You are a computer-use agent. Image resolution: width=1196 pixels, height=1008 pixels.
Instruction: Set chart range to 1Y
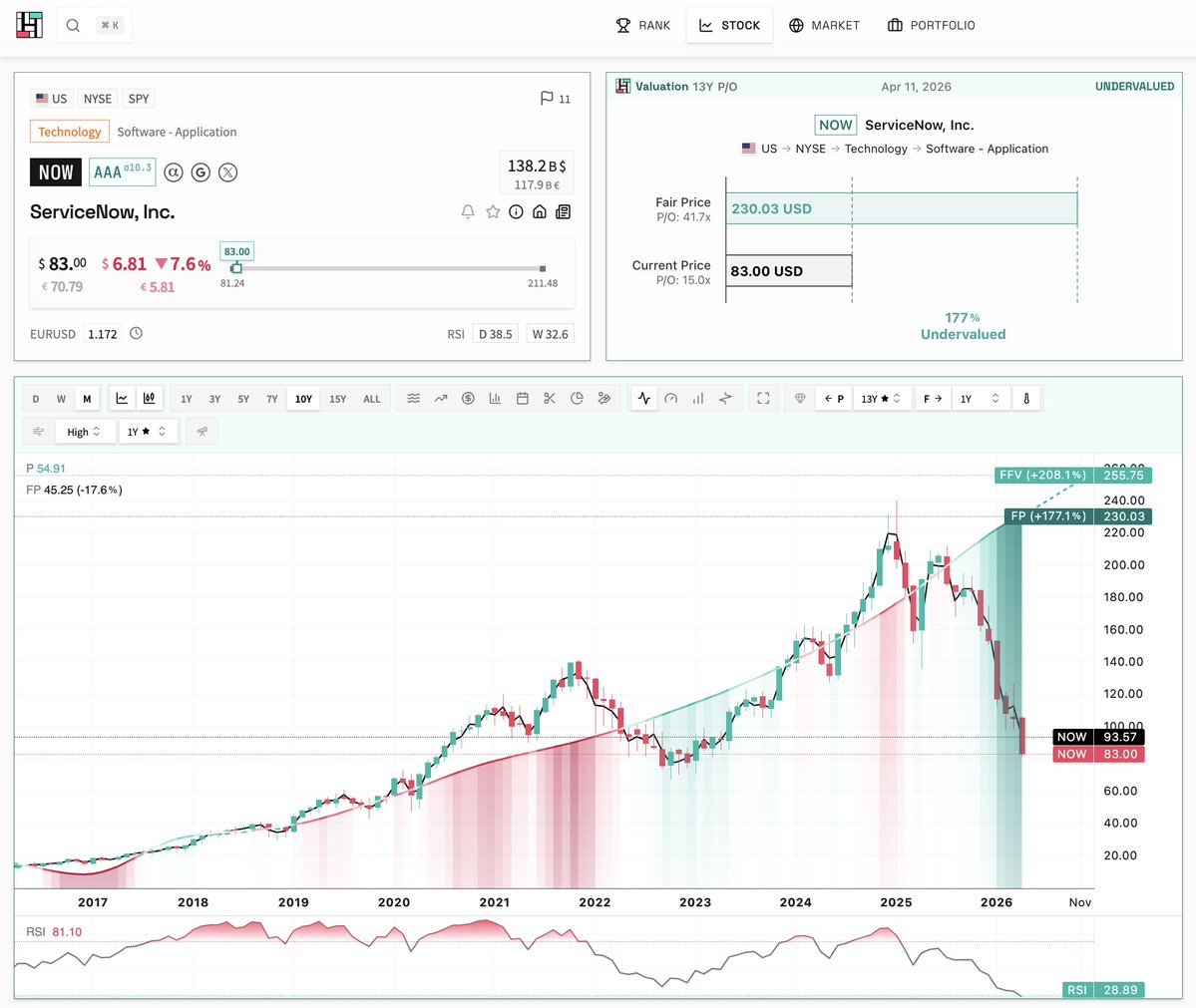[x=187, y=399]
